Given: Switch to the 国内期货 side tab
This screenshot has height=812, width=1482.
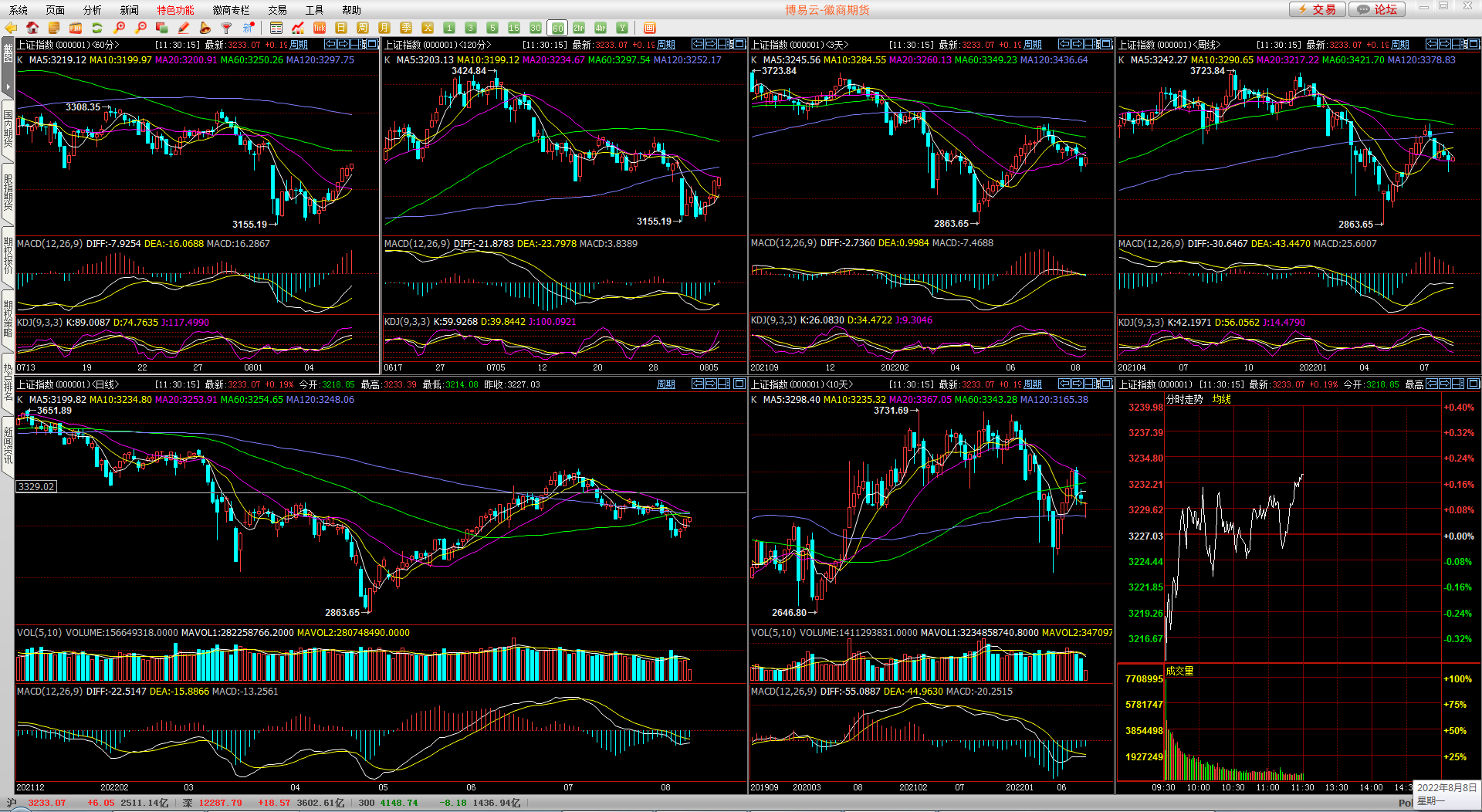Looking at the screenshot, I should click(x=8, y=129).
